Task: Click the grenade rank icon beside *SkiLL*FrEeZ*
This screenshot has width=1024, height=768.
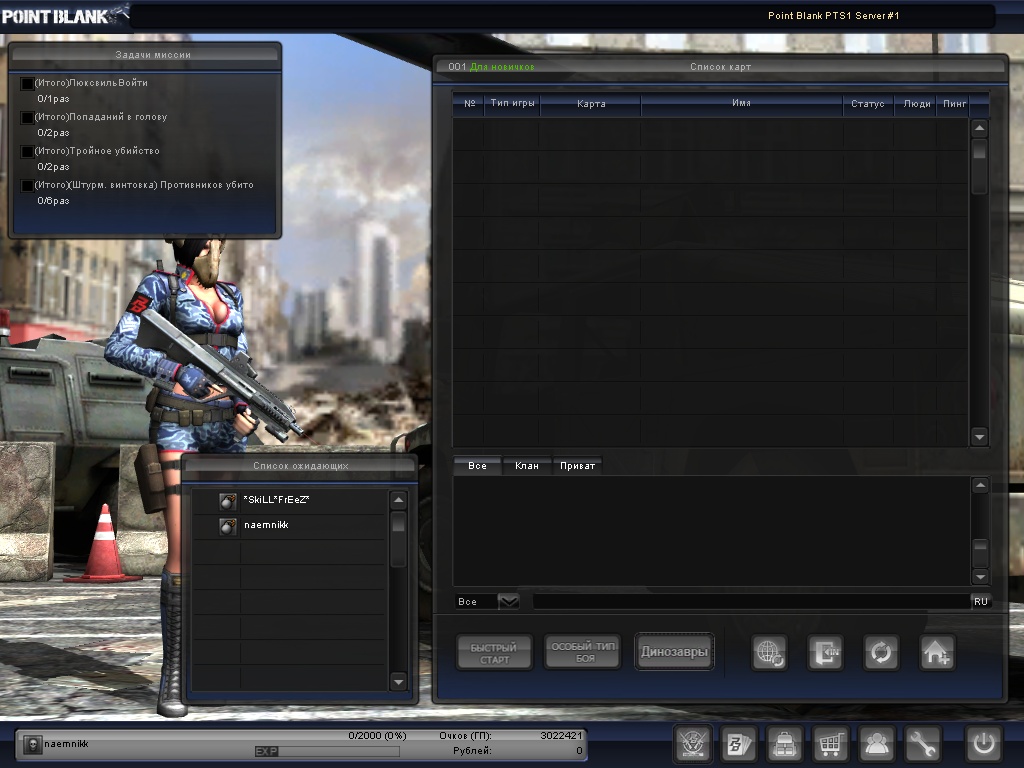Action: [227, 501]
